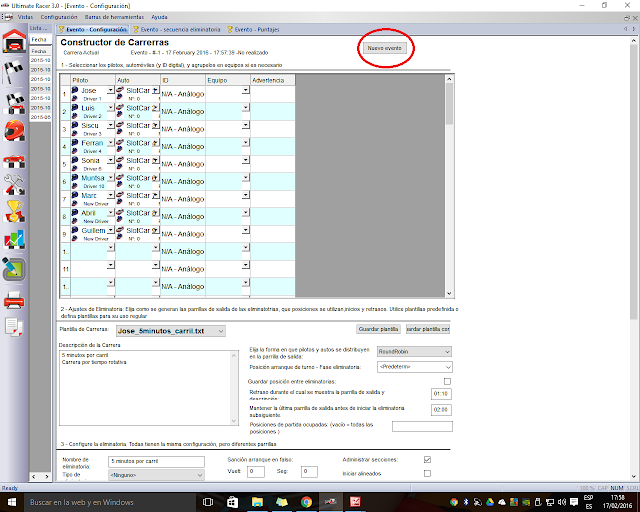The height and width of the screenshot is (512, 640).
Task: Open the red chart app on taskbar
Action: (355, 502)
